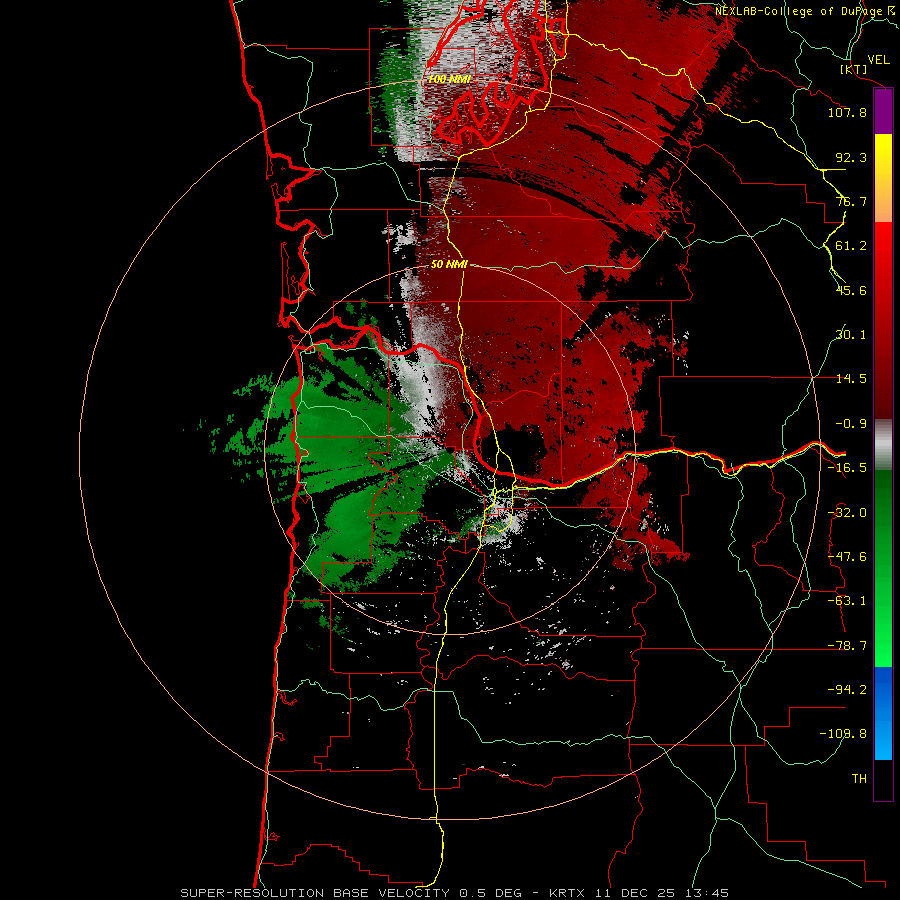Click the 30.1 legend value
The width and height of the screenshot is (900, 900).
click(851, 335)
